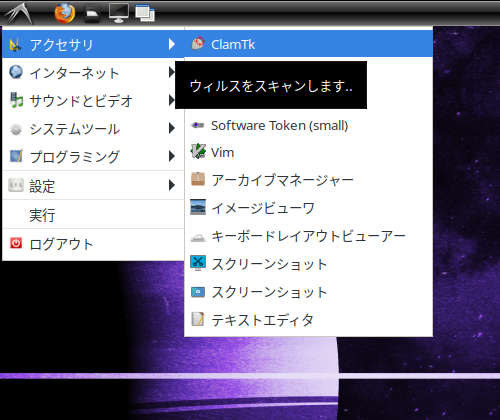Viewport: 500px width, 420px height.
Task: Expand the システムツール submenu arrow
Action: point(172,128)
